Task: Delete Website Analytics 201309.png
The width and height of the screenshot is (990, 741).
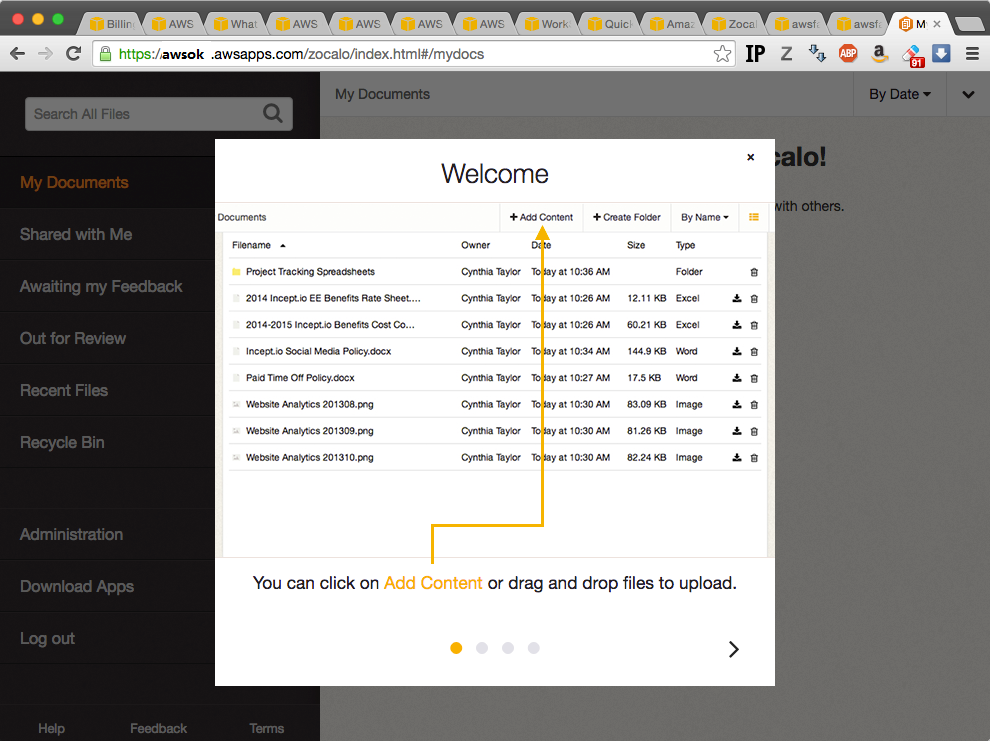Action: (754, 431)
